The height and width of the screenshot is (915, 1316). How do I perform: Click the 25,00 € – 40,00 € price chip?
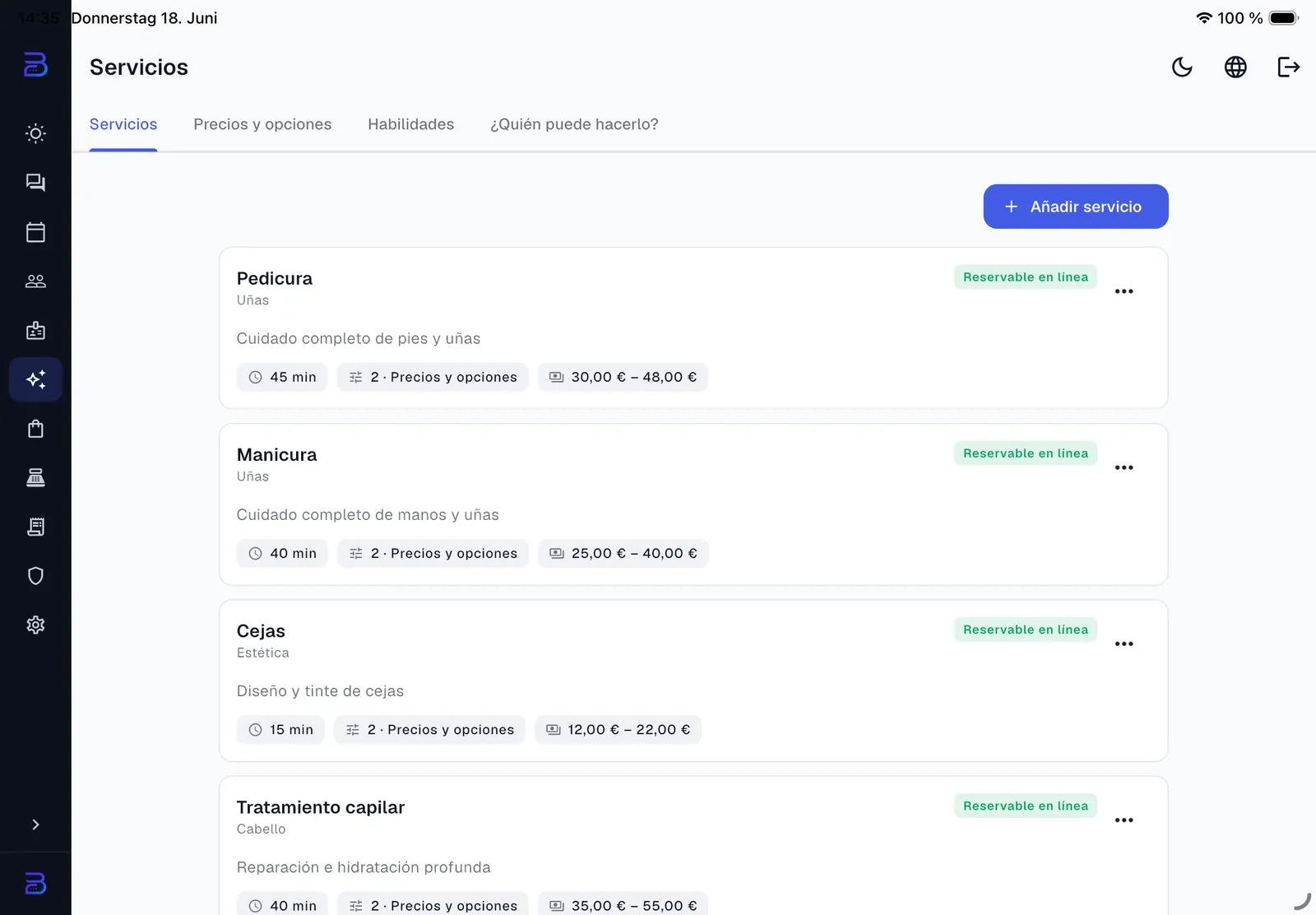click(x=623, y=553)
